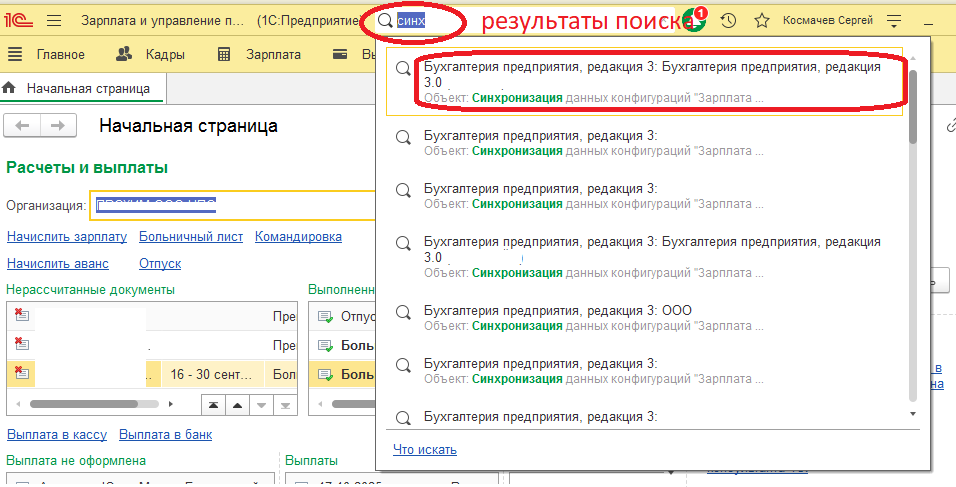Open service and settings menu icon
The image size is (956, 487).
(894, 21)
